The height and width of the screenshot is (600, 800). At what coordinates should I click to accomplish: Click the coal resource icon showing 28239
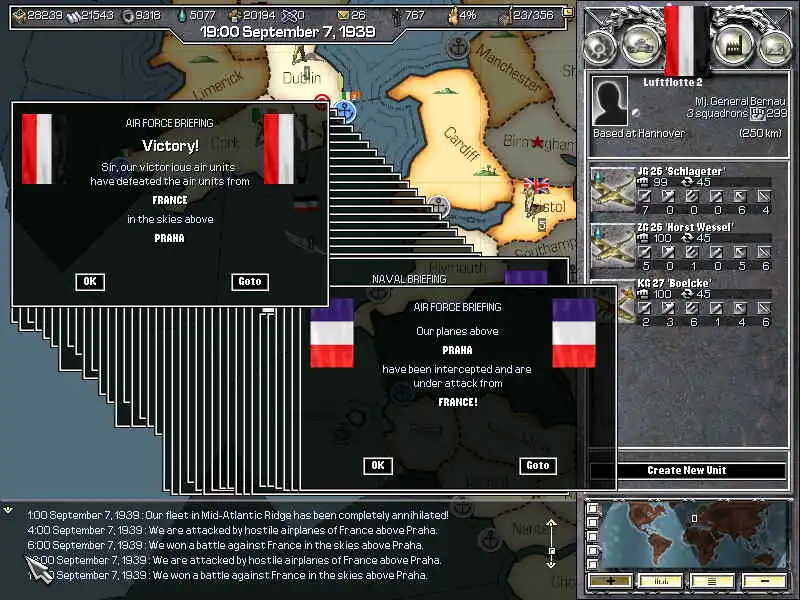[x=19, y=16]
